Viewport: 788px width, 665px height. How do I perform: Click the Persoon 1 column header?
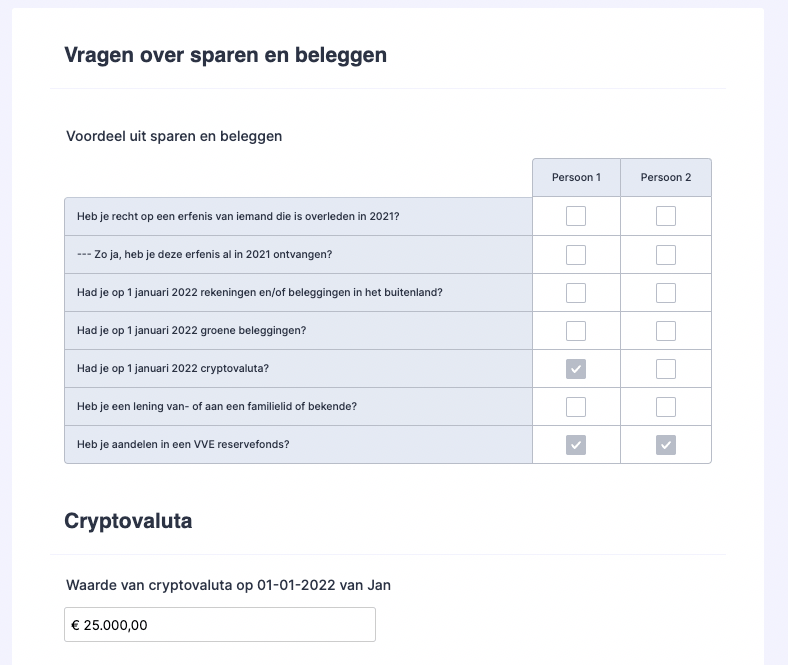576,178
